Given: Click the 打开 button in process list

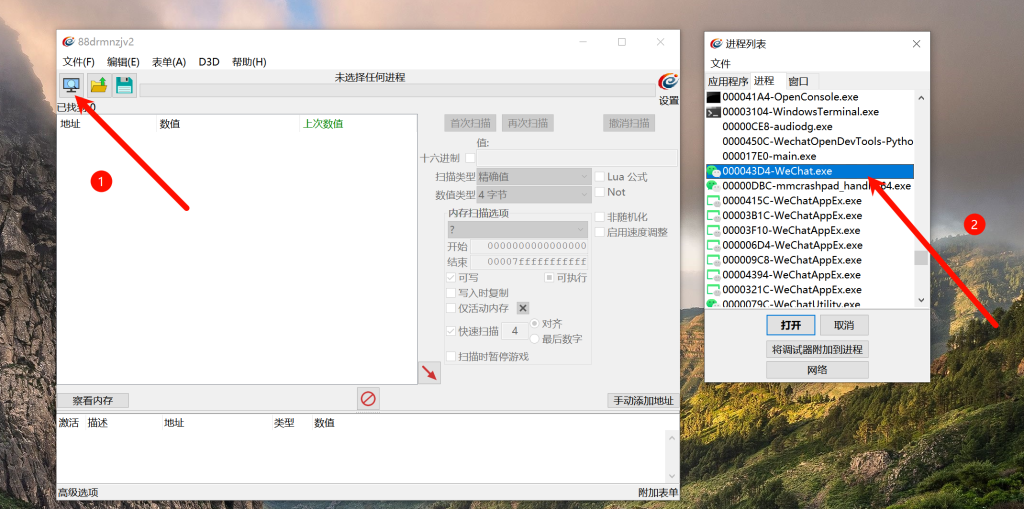Looking at the screenshot, I should point(791,325).
